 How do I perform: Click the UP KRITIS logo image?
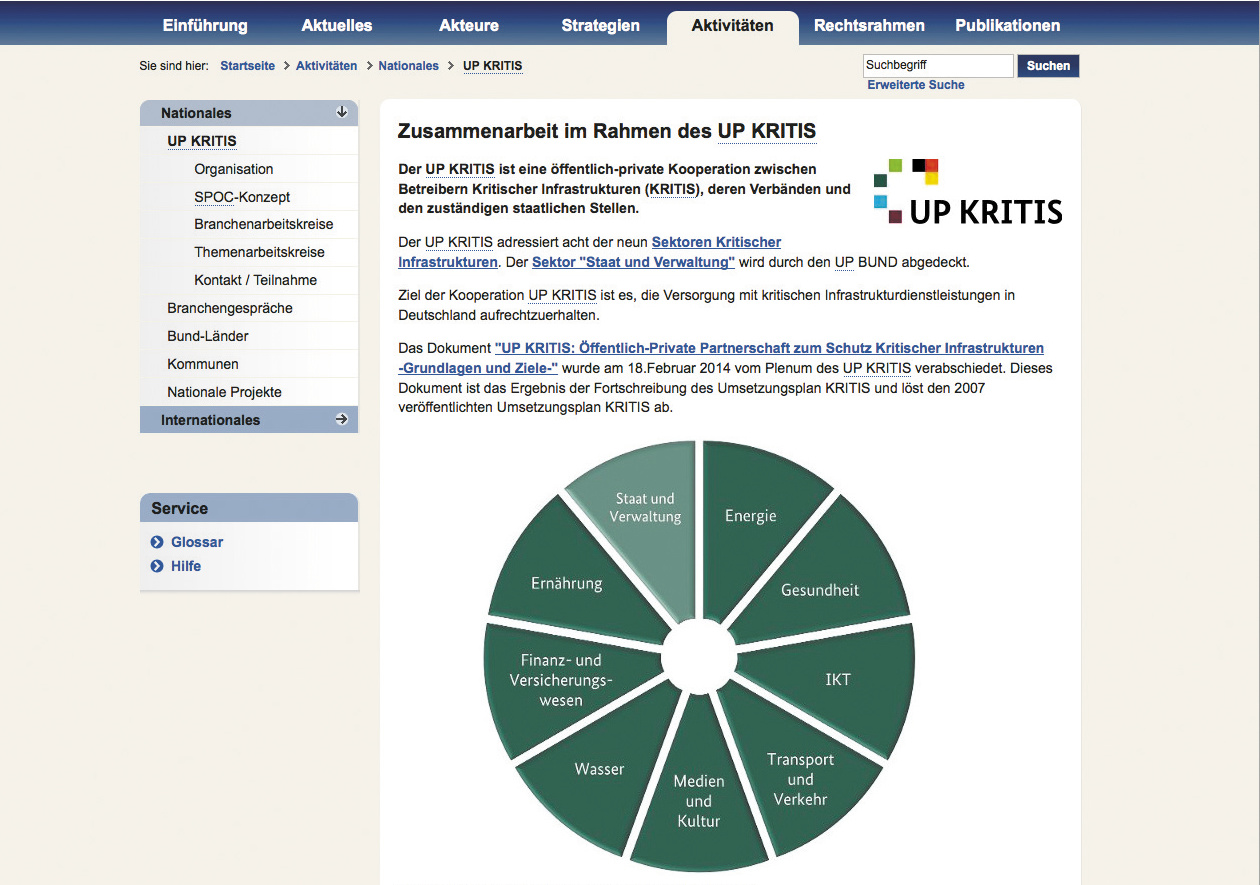(x=967, y=191)
